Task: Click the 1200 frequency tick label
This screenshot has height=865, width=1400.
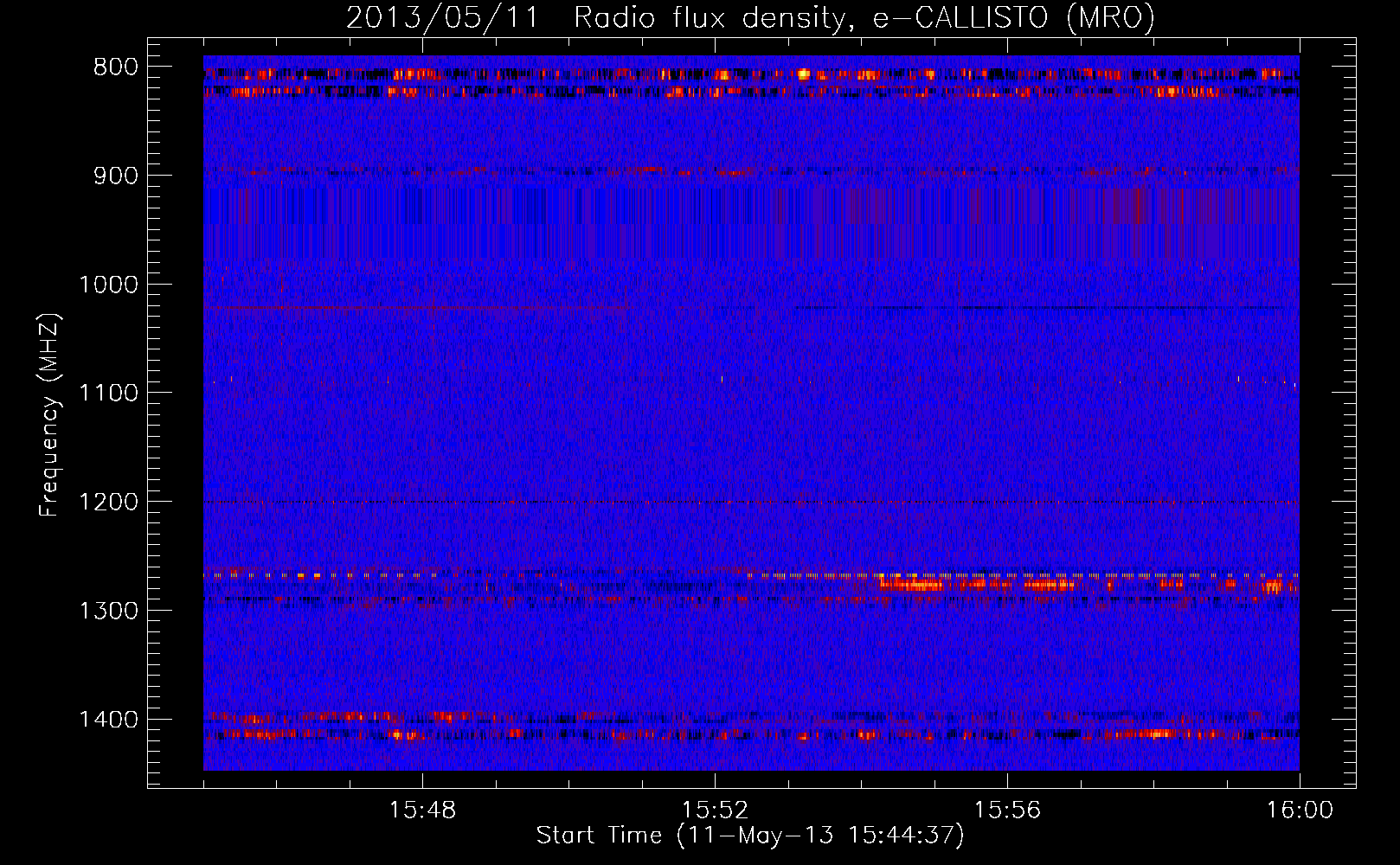Action: [108, 503]
